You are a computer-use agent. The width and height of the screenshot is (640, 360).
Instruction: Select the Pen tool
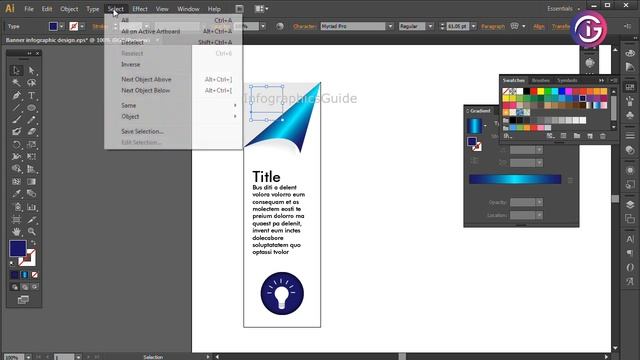[16, 96]
